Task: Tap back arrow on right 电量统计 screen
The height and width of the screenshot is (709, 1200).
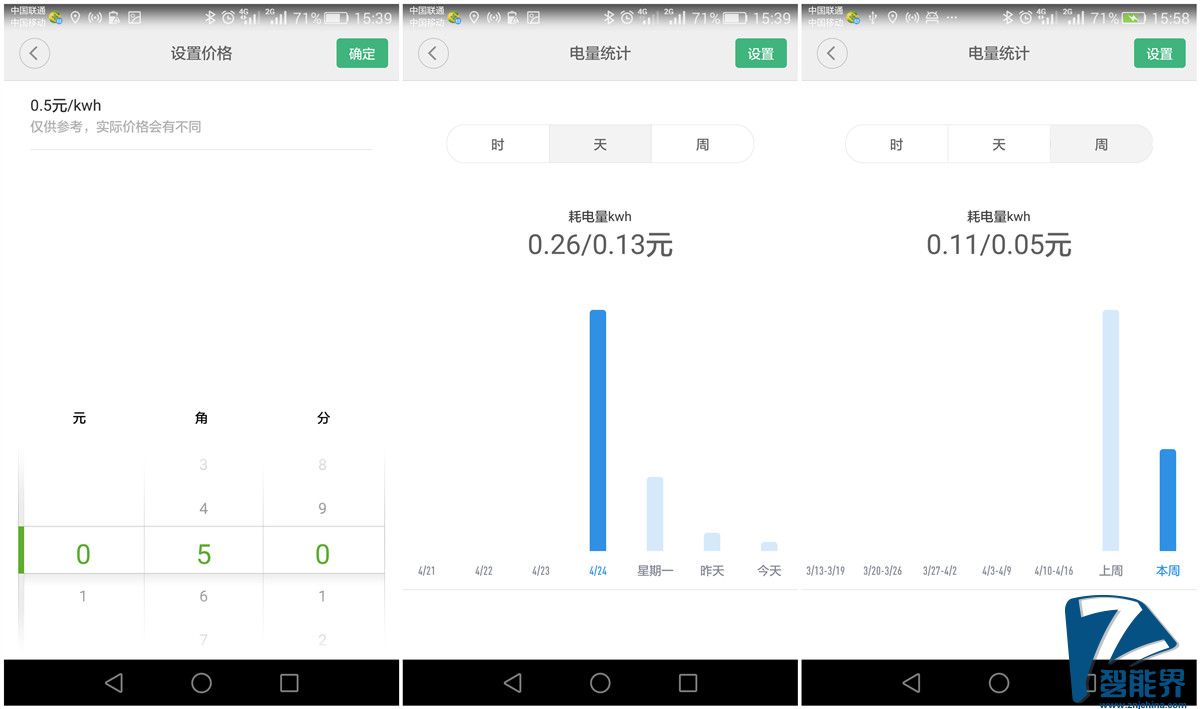Action: tap(831, 54)
